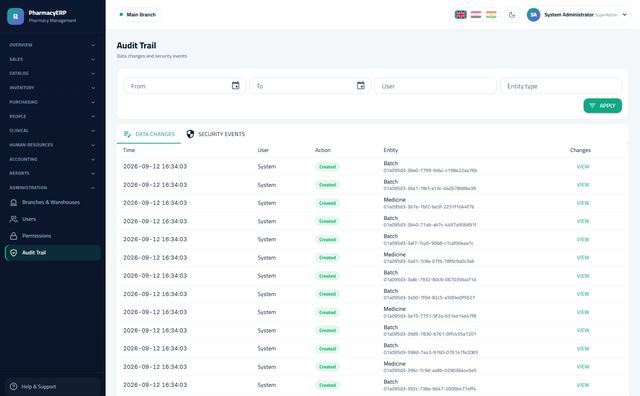Expand the Accounting sidebar section
Viewport: 640px width, 396px height.
52,159
